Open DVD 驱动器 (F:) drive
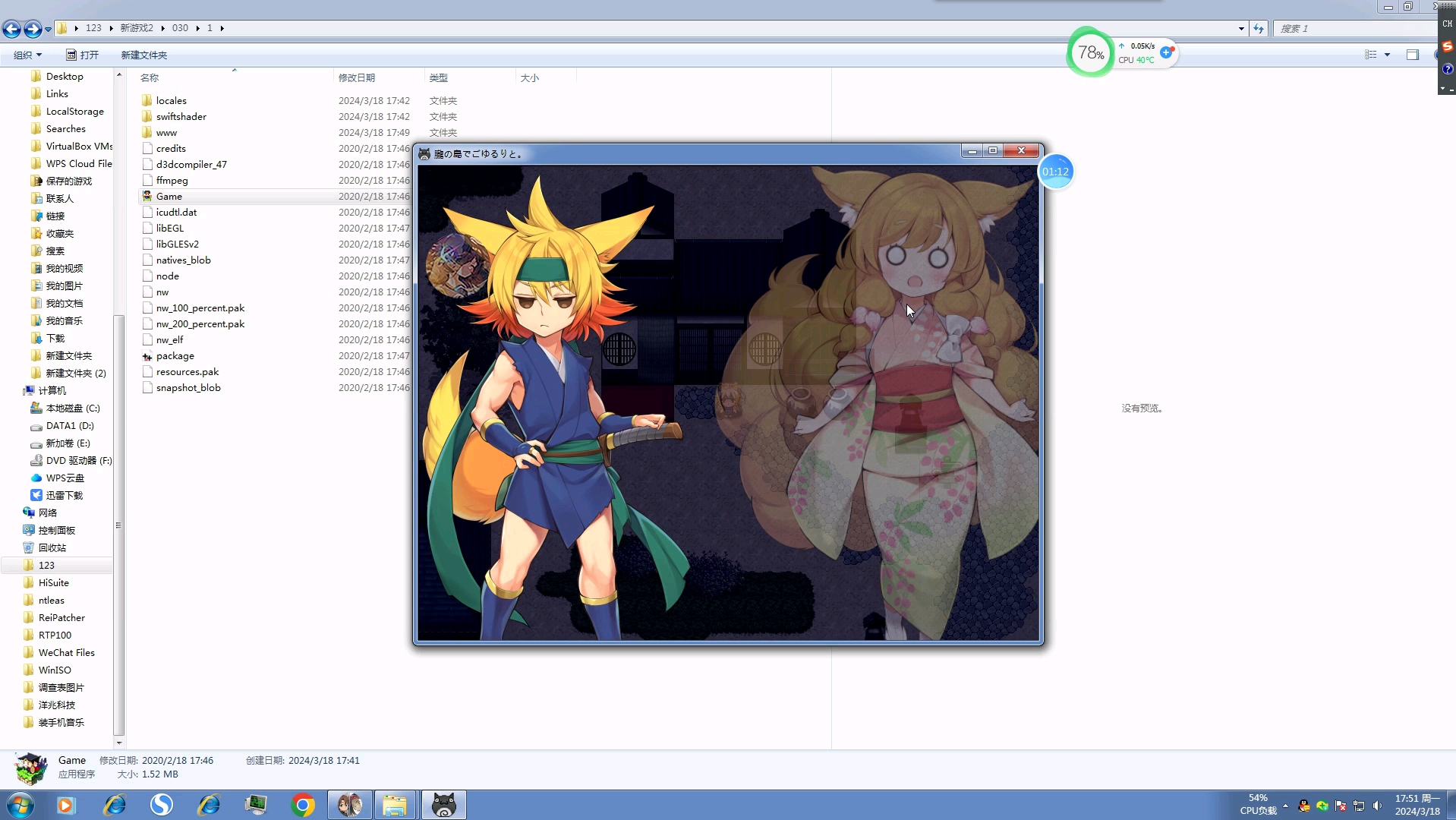Image resolution: width=1456 pixels, height=820 pixels. [x=79, y=461]
